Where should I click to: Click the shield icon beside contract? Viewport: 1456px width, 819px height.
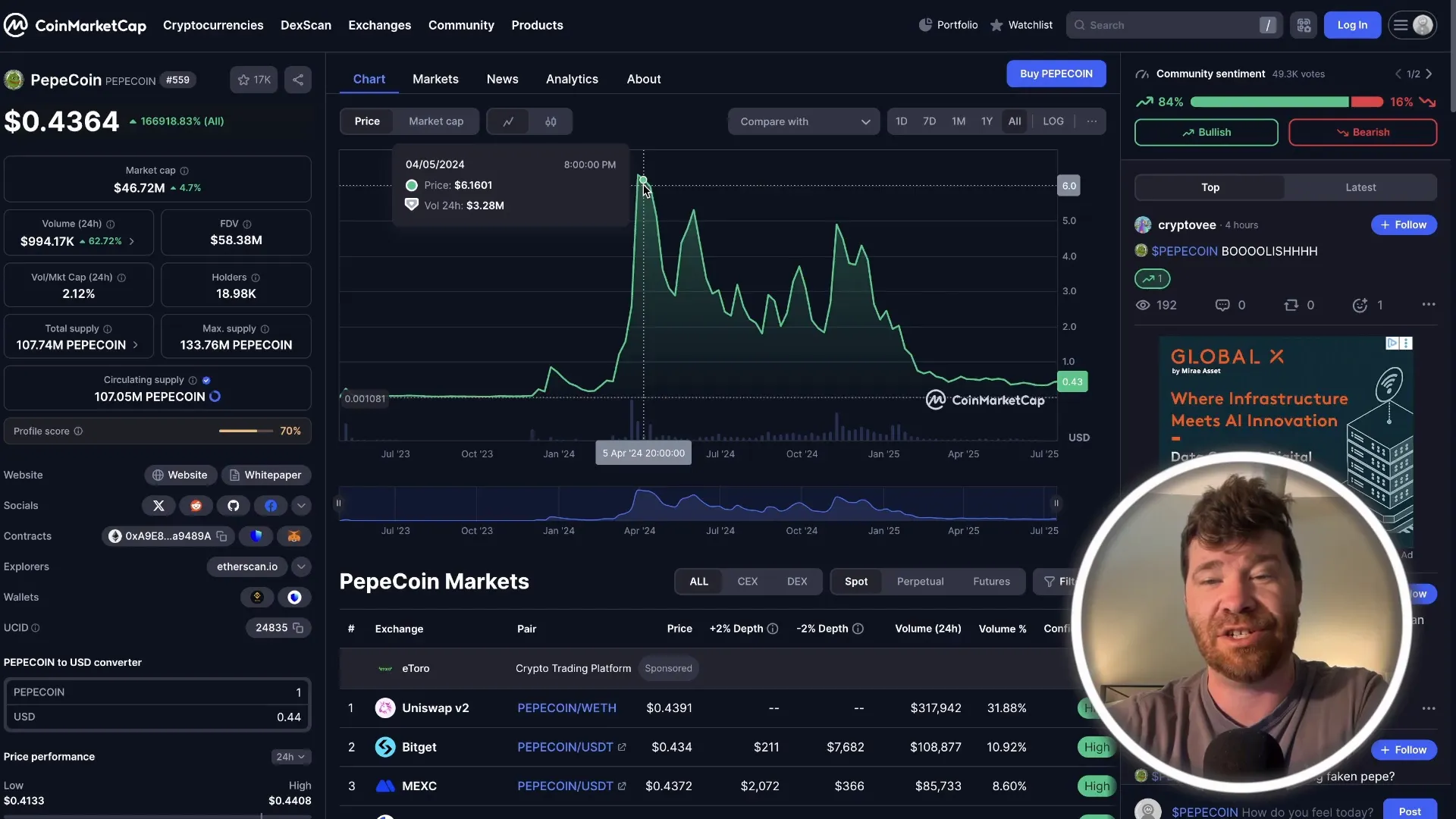click(x=256, y=536)
